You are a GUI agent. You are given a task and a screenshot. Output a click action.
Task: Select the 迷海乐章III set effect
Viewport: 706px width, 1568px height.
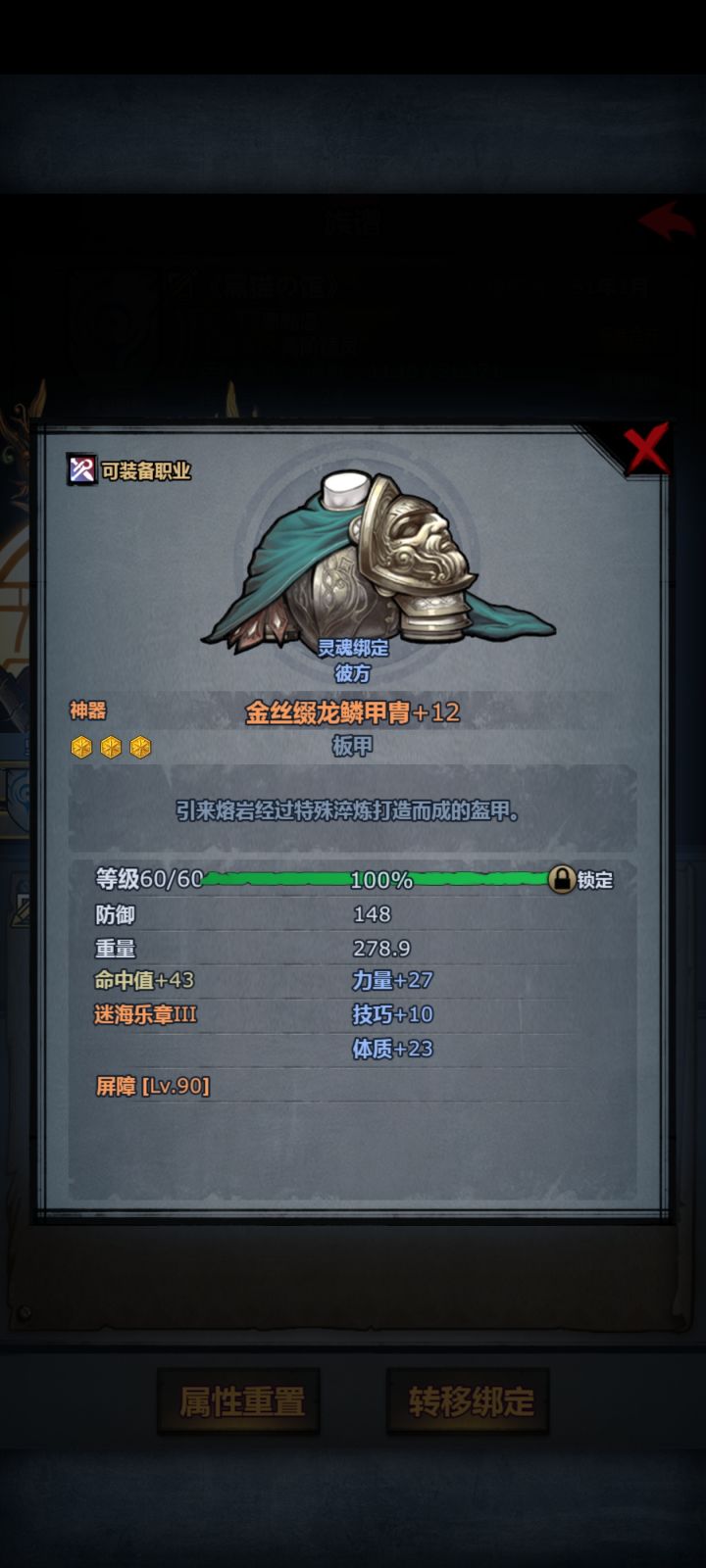(145, 1014)
